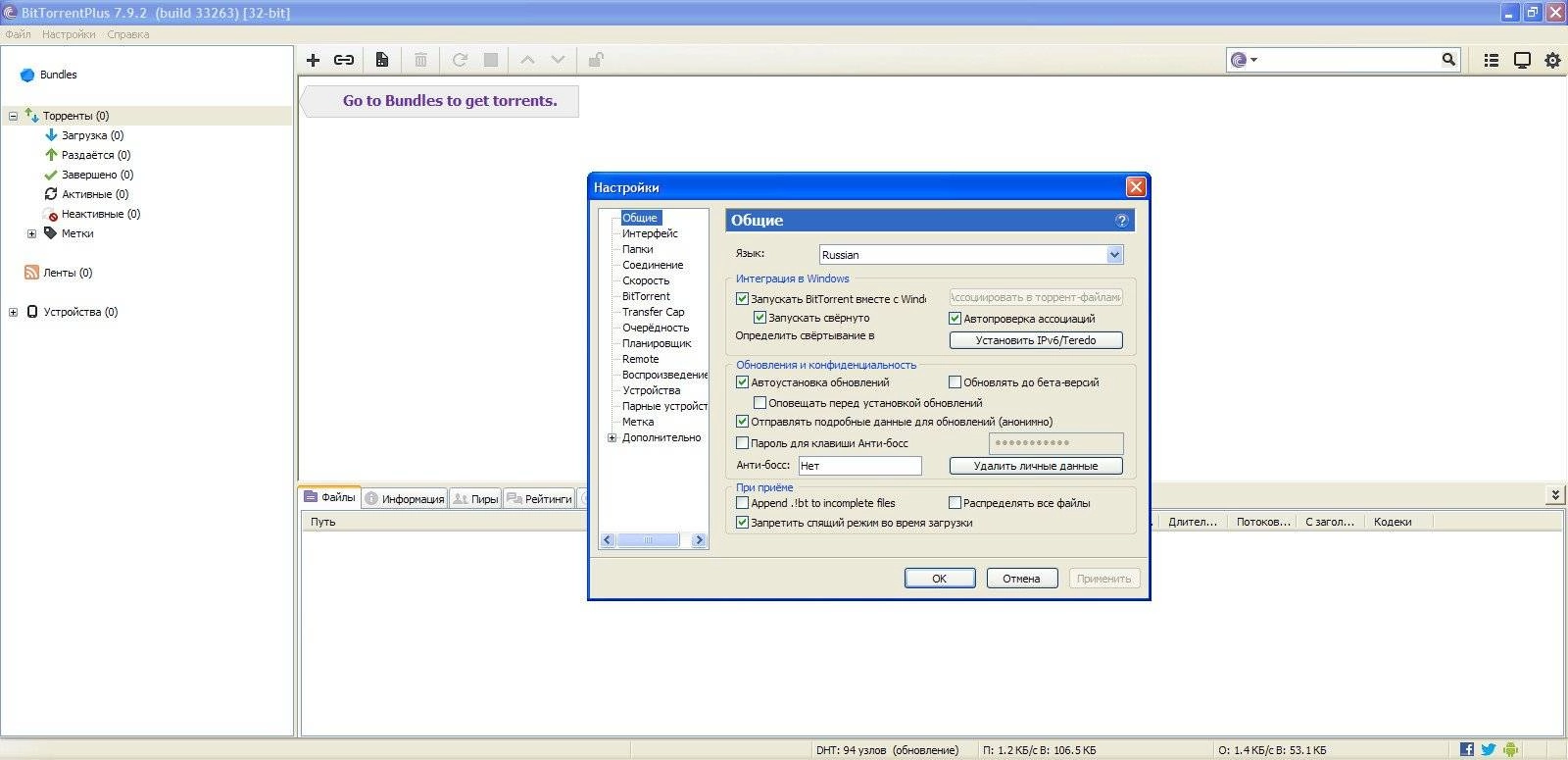The width and height of the screenshot is (1568, 760).
Task: Switch to the Файлы tab
Action: [x=330, y=497]
